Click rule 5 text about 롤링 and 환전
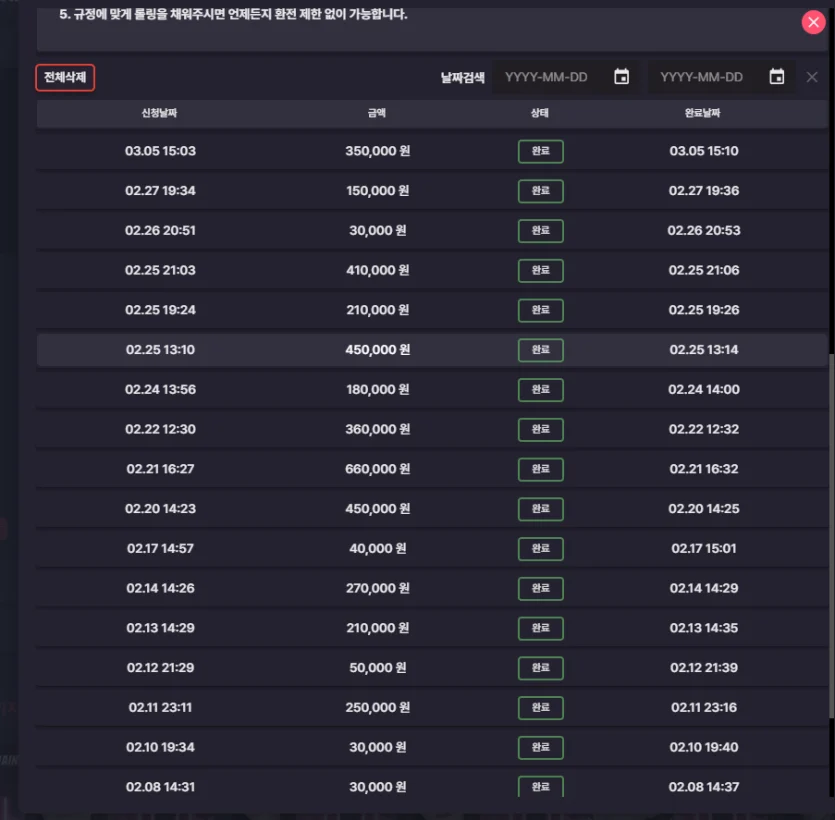 point(233,14)
